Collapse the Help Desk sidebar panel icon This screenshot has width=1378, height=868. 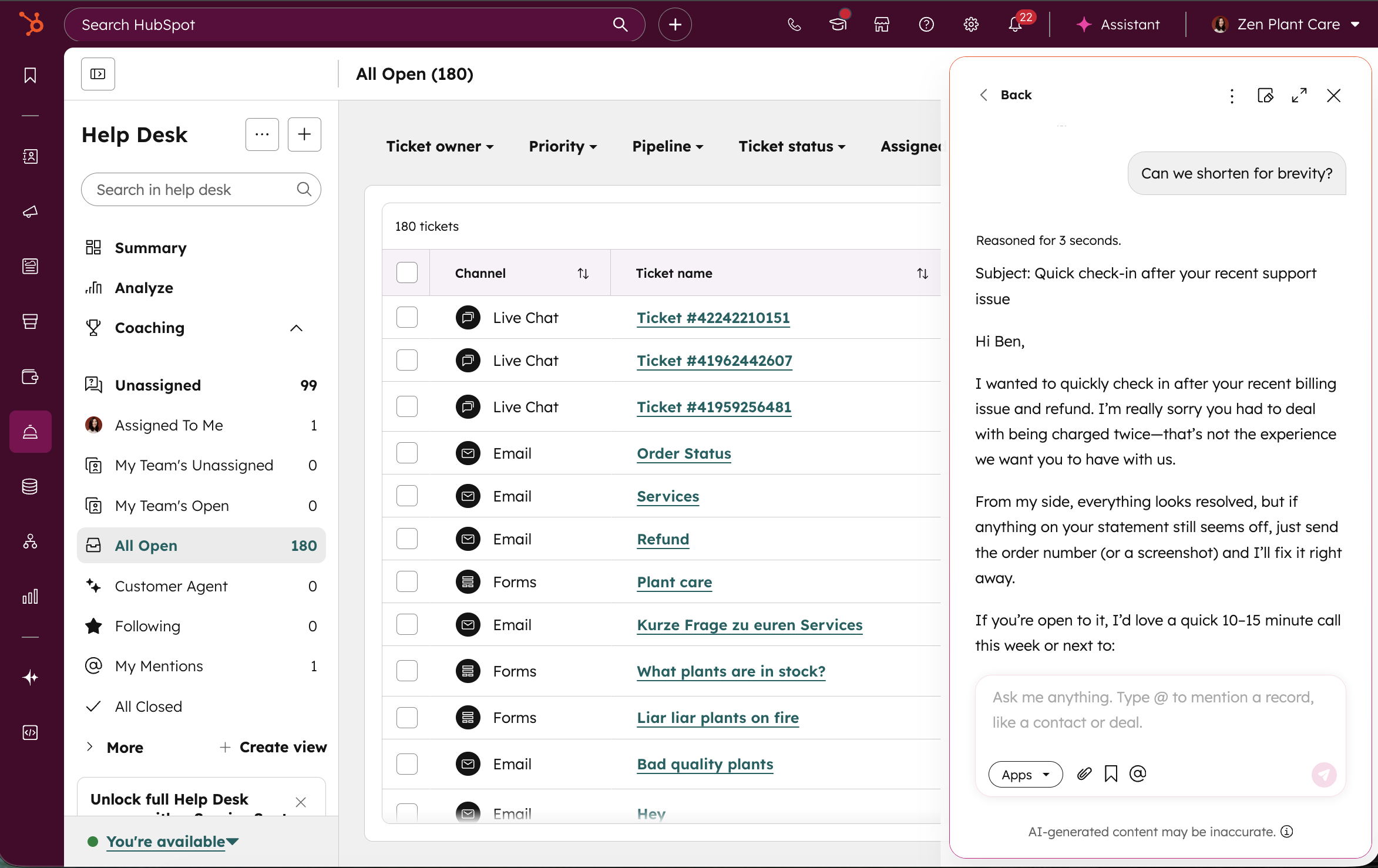point(98,74)
